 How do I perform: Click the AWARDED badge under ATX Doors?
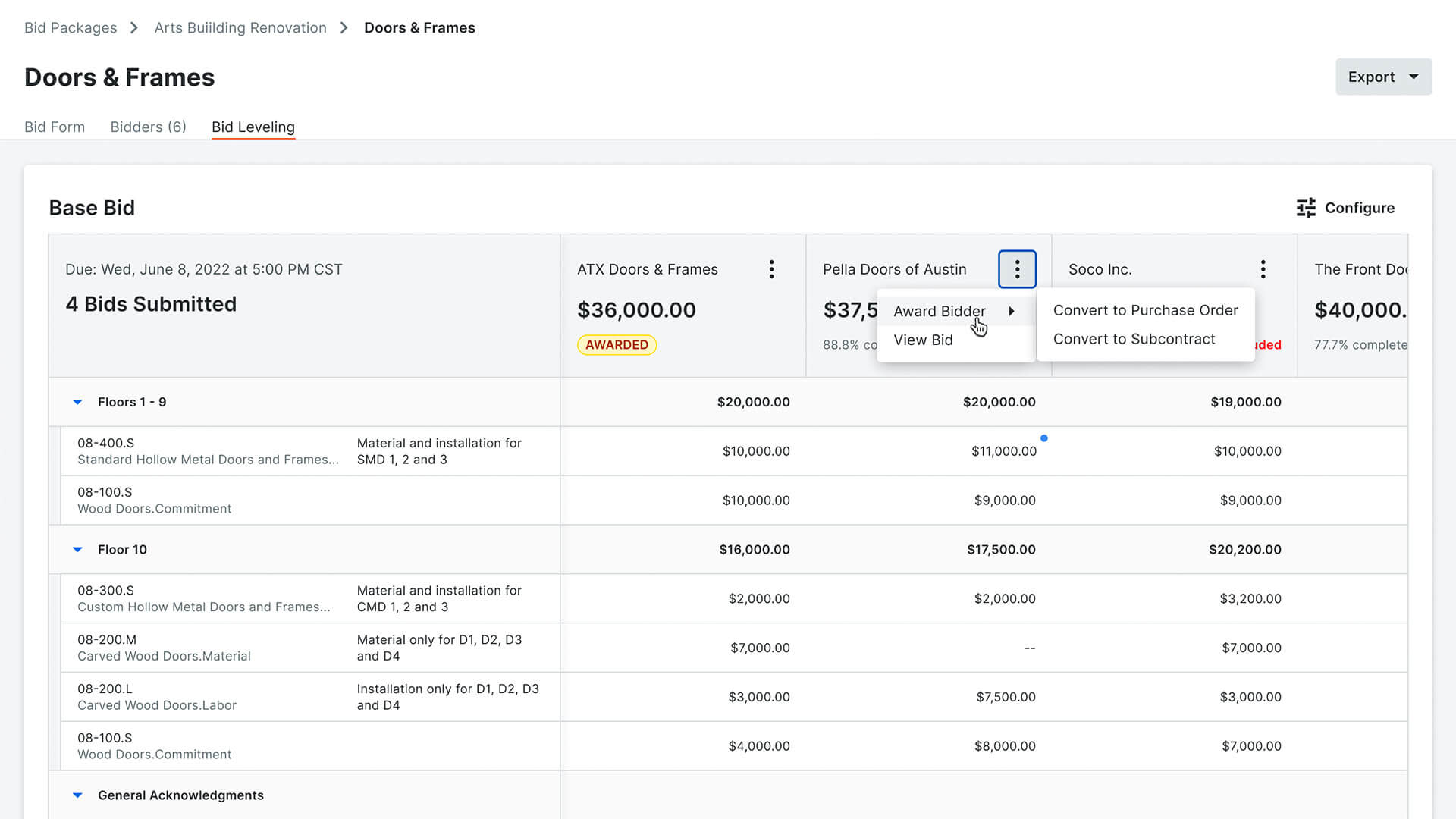(x=617, y=345)
